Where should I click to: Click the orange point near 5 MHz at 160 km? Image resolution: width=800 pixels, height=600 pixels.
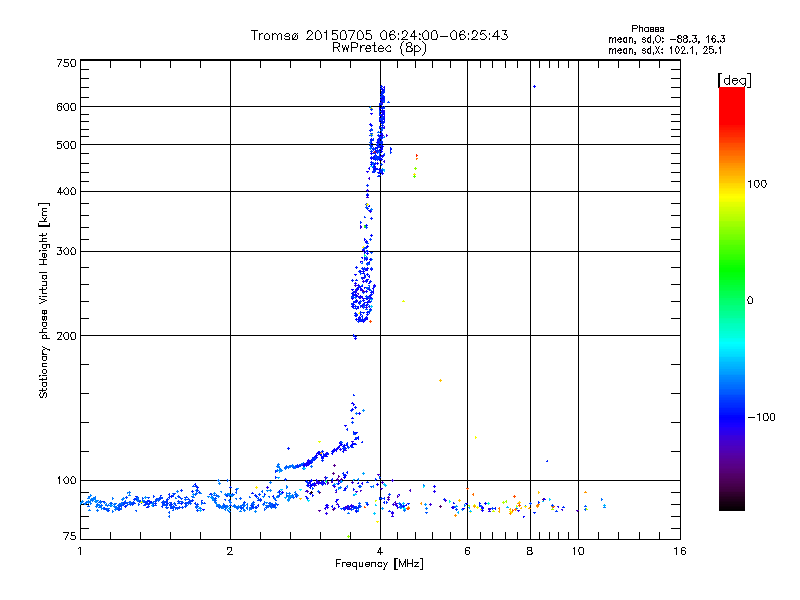[x=440, y=381]
